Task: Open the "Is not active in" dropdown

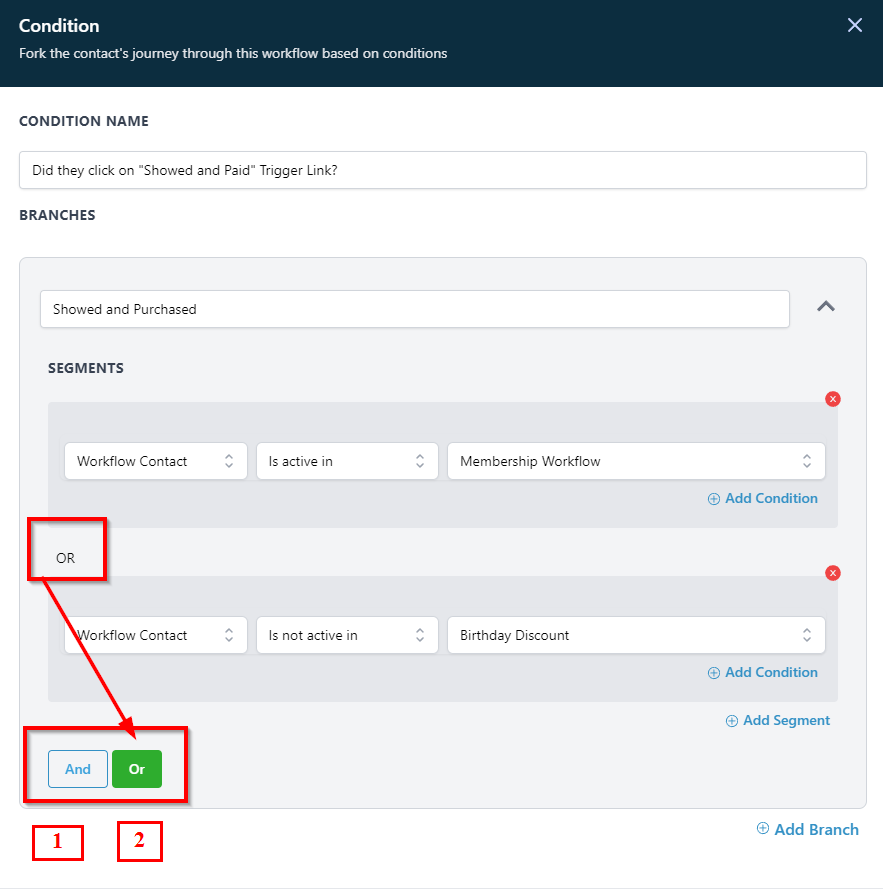Action: pos(347,635)
